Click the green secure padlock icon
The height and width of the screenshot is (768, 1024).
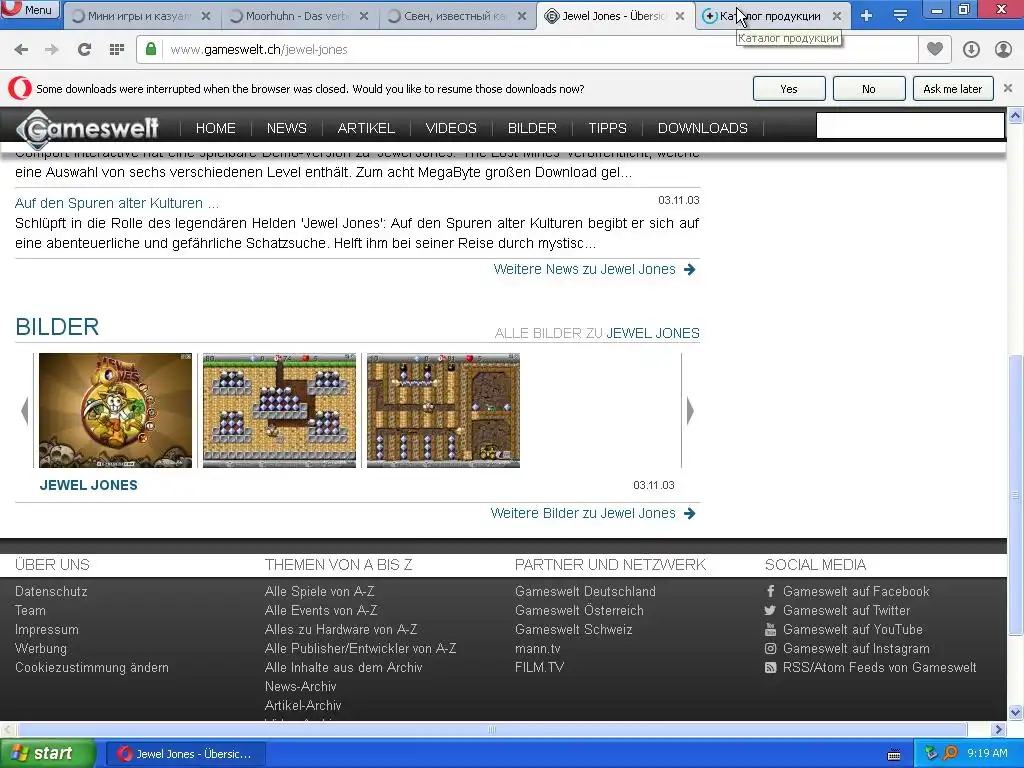pyautogui.click(x=151, y=49)
